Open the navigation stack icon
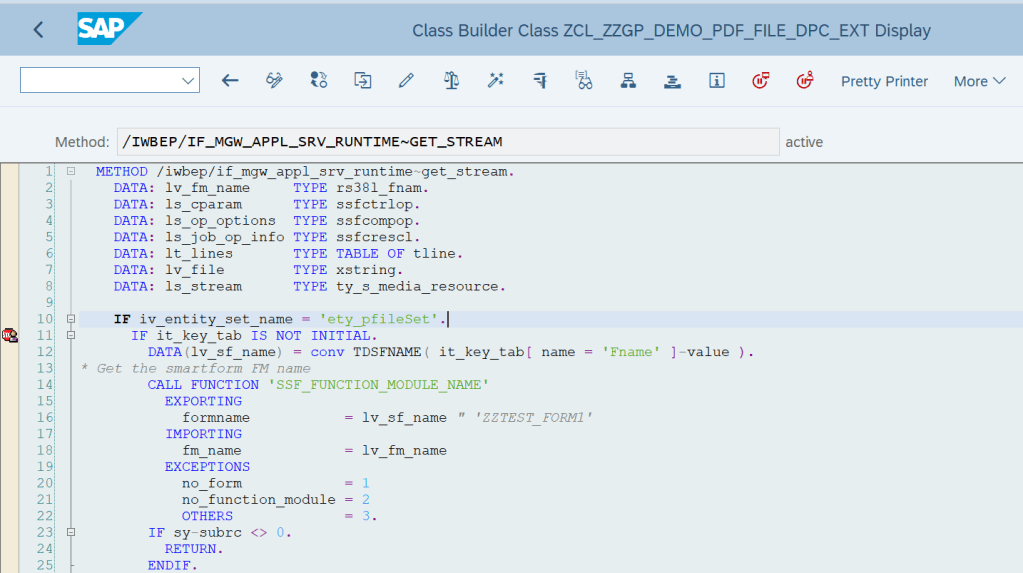 [x=672, y=81]
